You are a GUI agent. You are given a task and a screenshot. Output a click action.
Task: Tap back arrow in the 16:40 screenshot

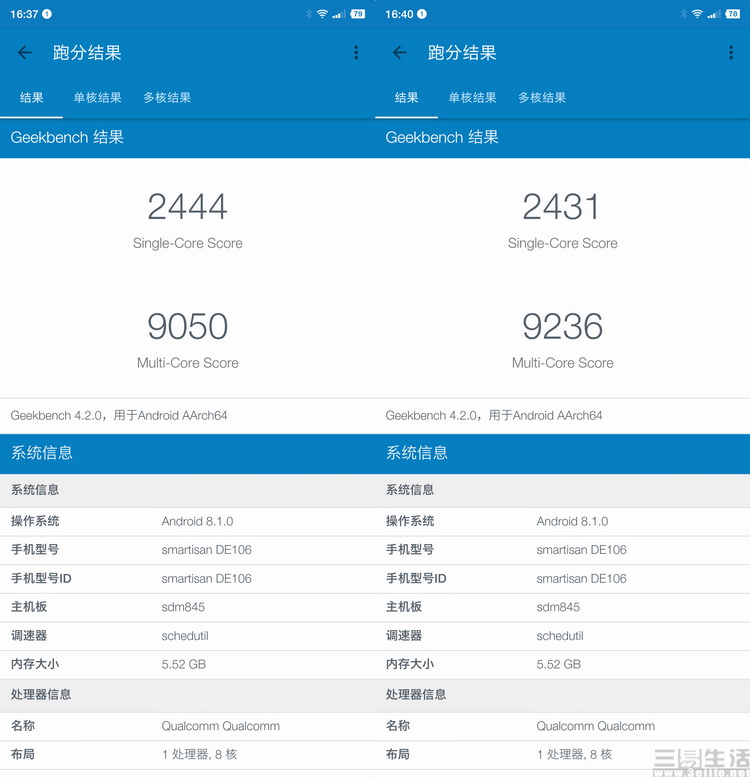400,53
